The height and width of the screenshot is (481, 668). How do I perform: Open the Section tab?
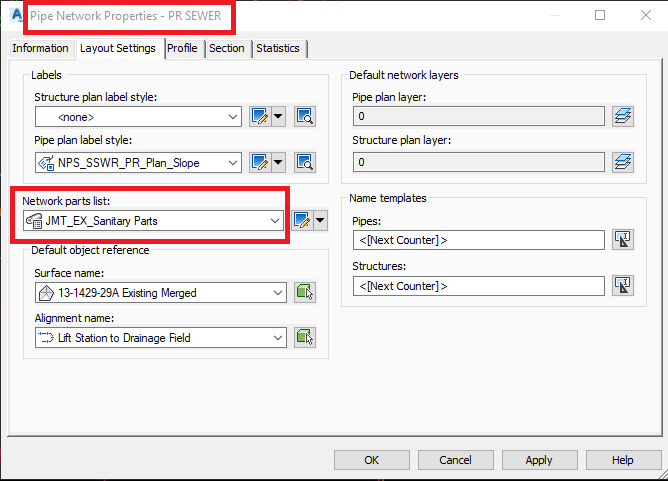(227, 48)
